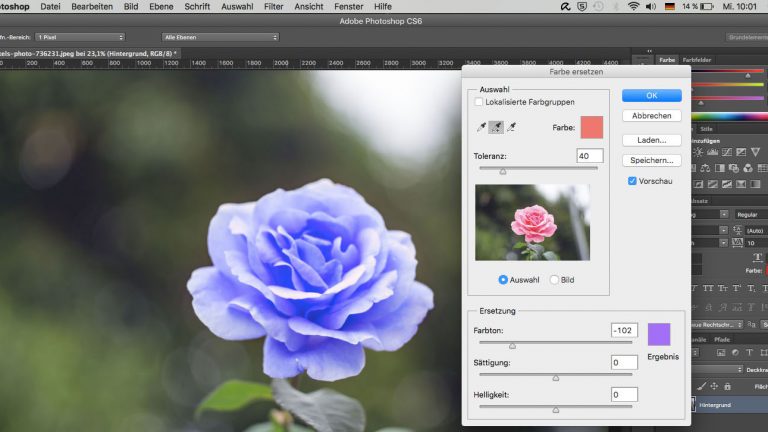Click the Toleranz value input field
Screen dimensions: 768x432
point(589,156)
